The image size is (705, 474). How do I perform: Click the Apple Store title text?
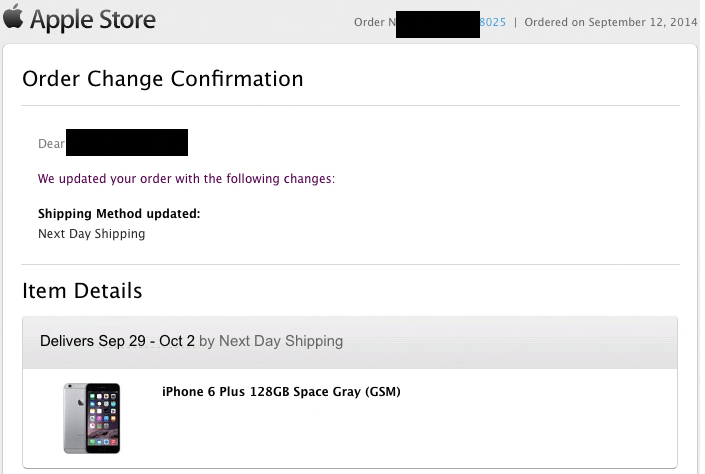(x=92, y=20)
